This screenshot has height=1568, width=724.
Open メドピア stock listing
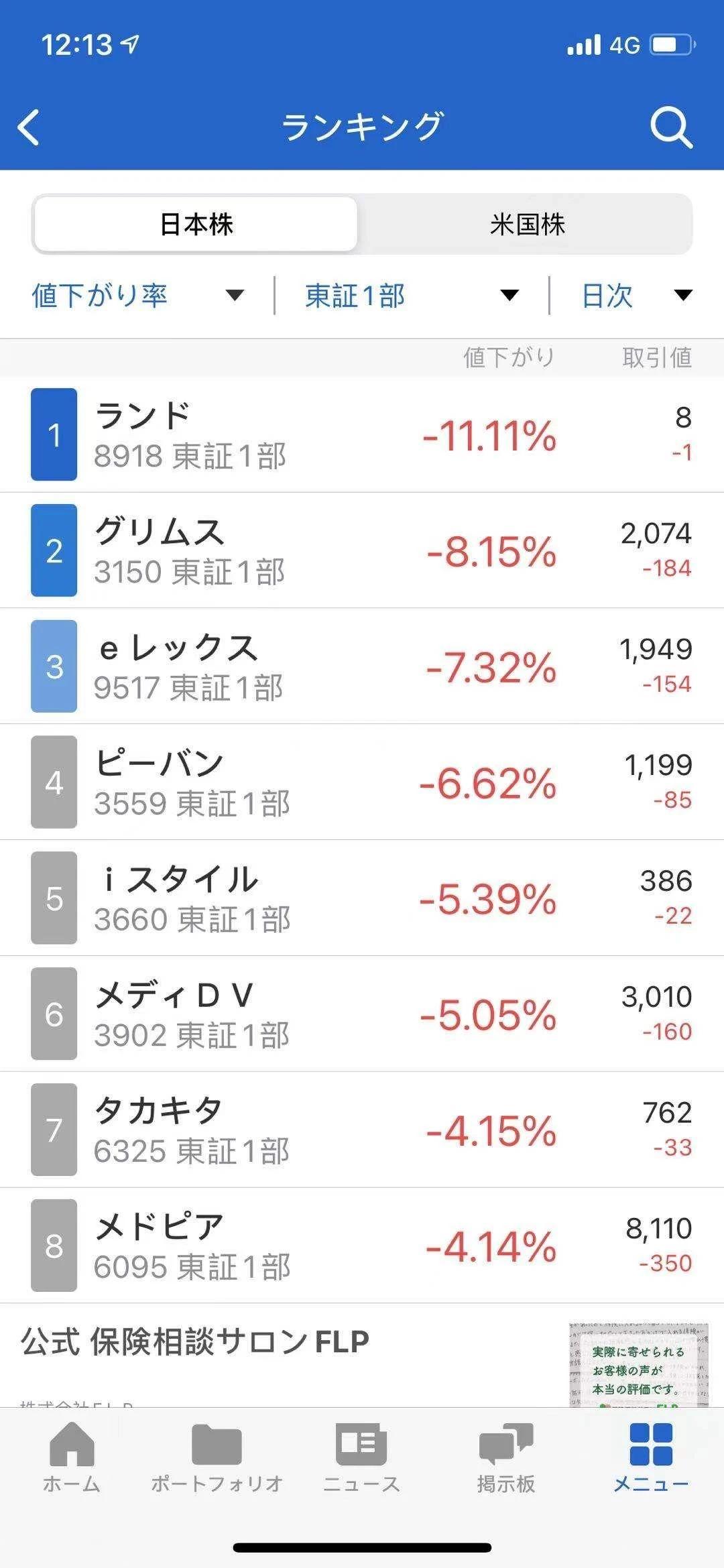[362, 1246]
